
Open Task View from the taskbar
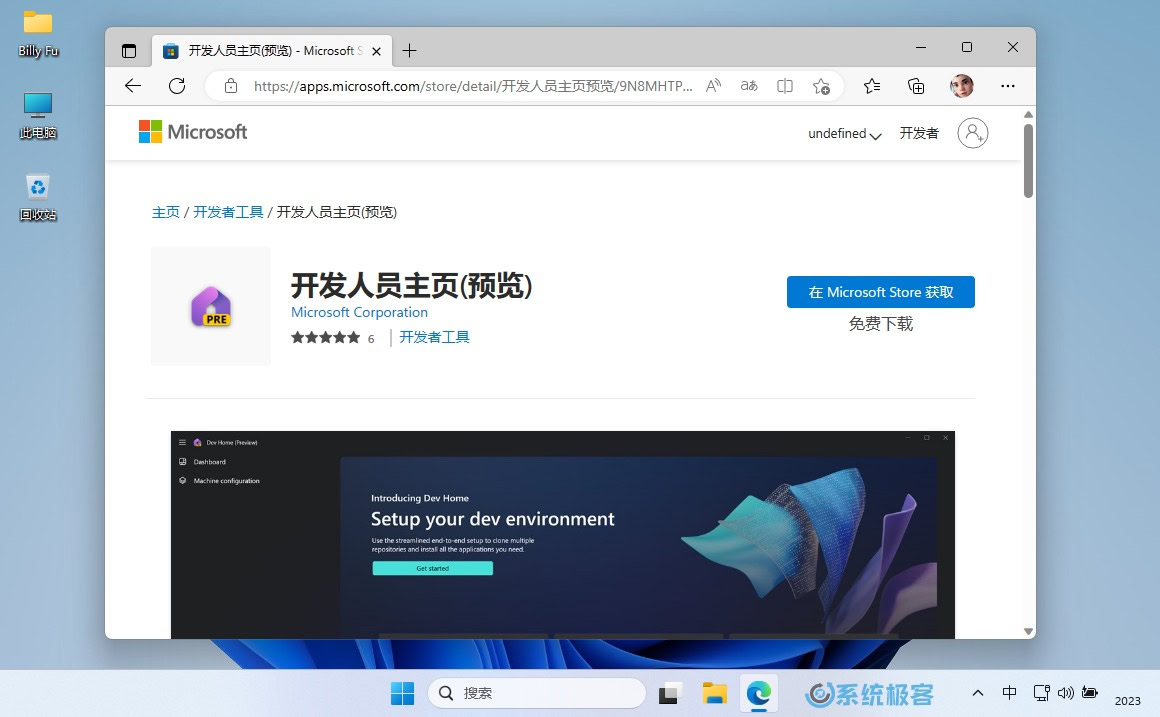(x=670, y=693)
